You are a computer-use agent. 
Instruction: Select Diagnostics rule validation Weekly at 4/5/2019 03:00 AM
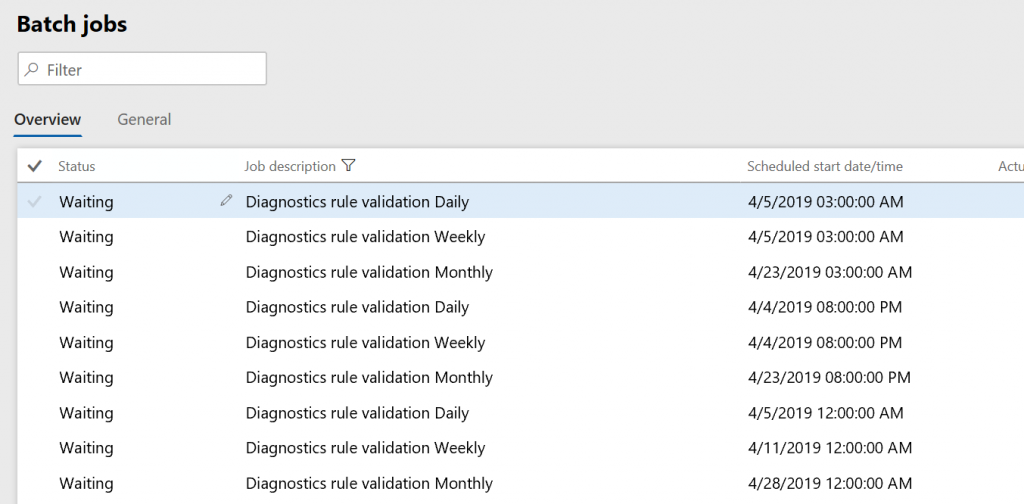pyautogui.click(x=365, y=237)
